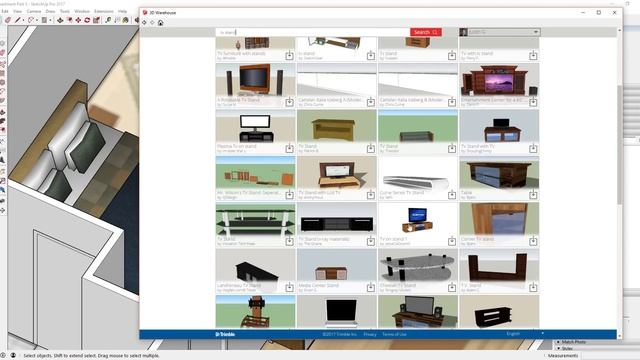The height and width of the screenshot is (360, 640).
Task: Click the Trimble logo in footer
Action: pos(225,334)
